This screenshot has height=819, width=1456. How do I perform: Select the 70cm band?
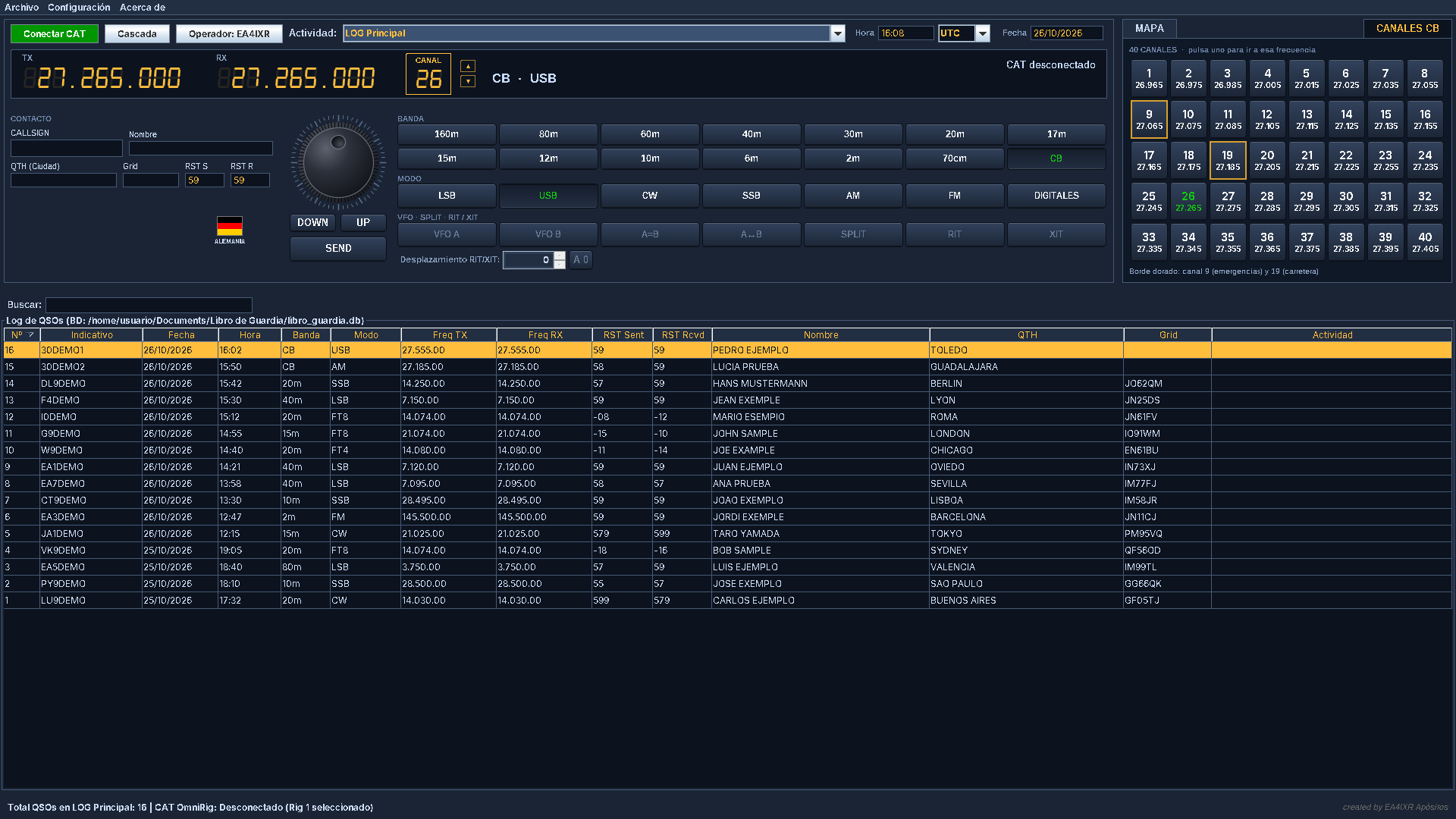click(955, 158)
